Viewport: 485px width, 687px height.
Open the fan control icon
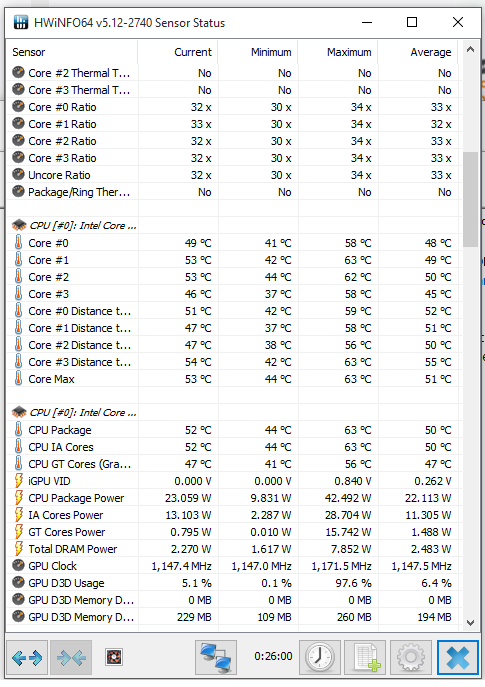[114, 657]
